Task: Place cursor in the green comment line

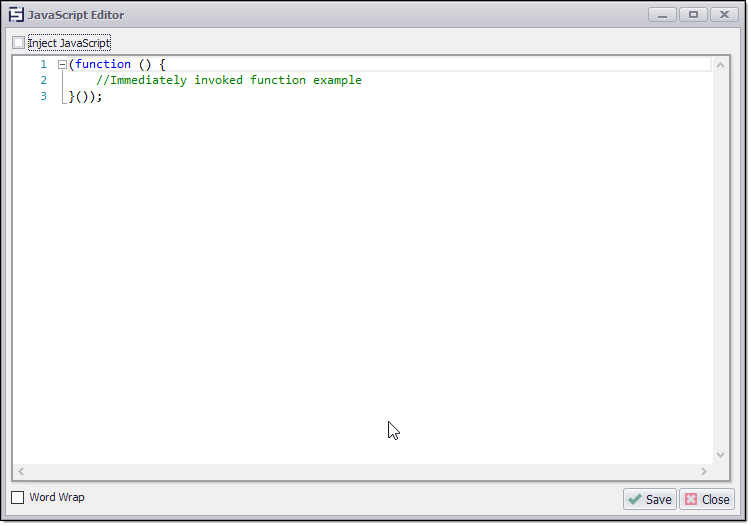Action: (228, 80)
